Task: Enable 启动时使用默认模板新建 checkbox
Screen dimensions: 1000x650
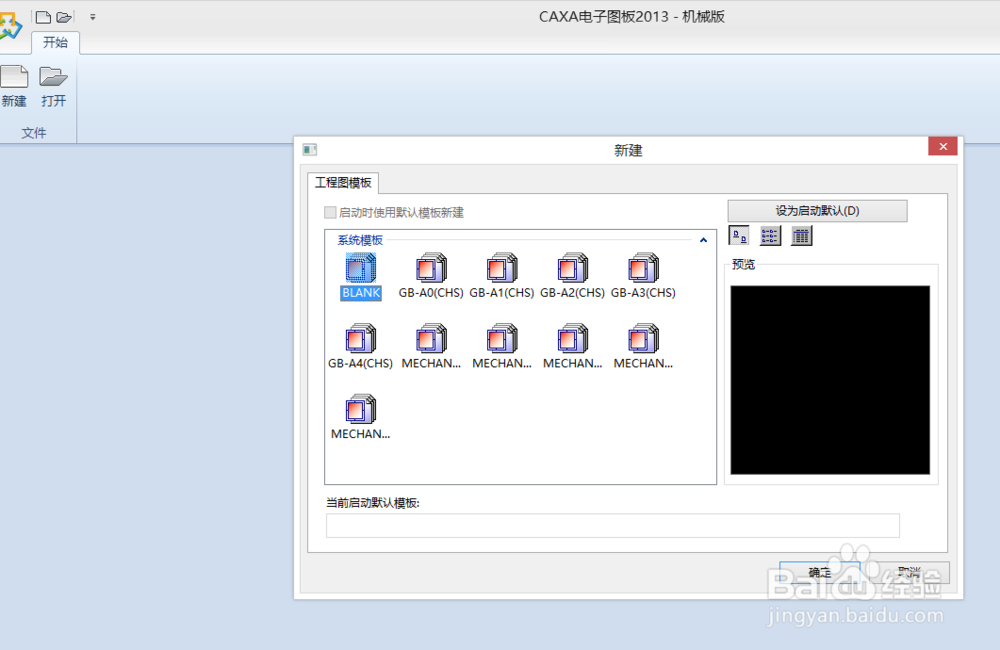Action: pyautogui.click(x=330, y=212)
